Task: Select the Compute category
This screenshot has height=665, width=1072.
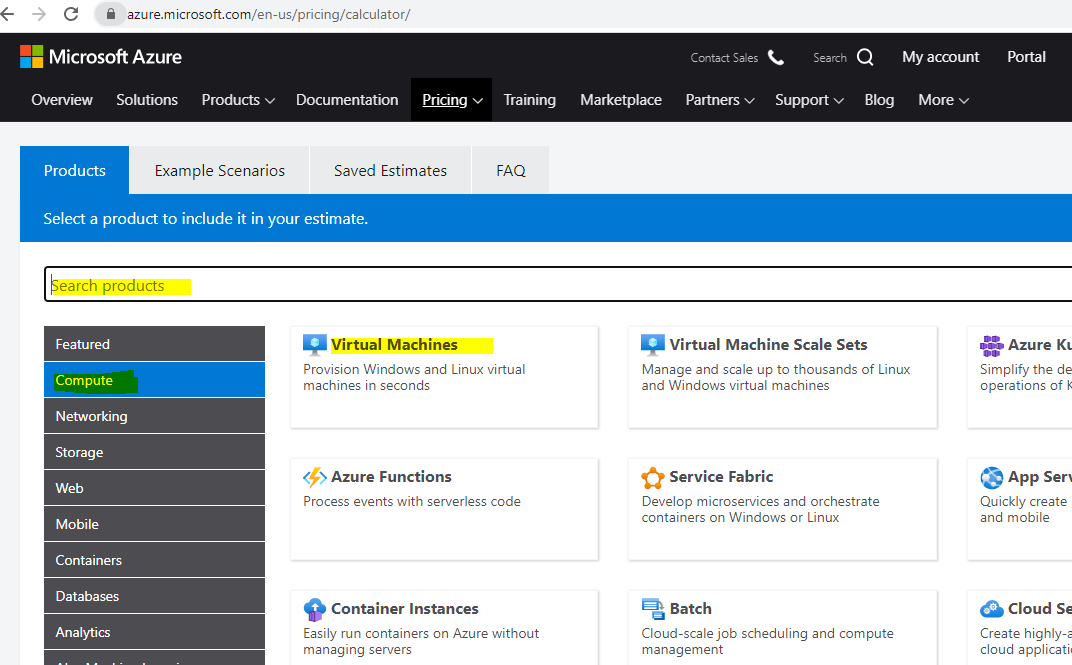Action: [x=155, y=380]
